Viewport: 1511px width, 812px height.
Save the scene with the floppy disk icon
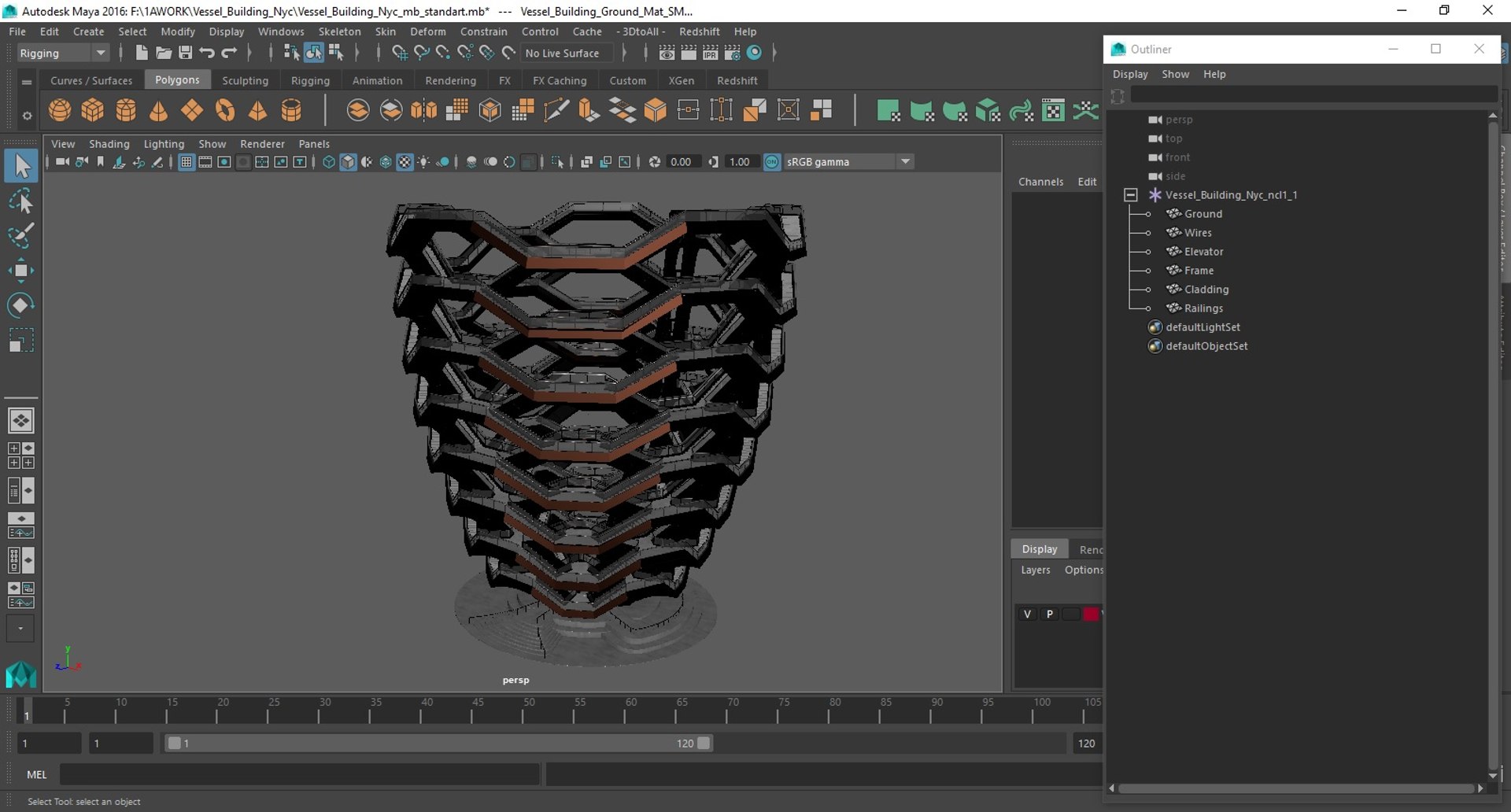click(186, 53)
